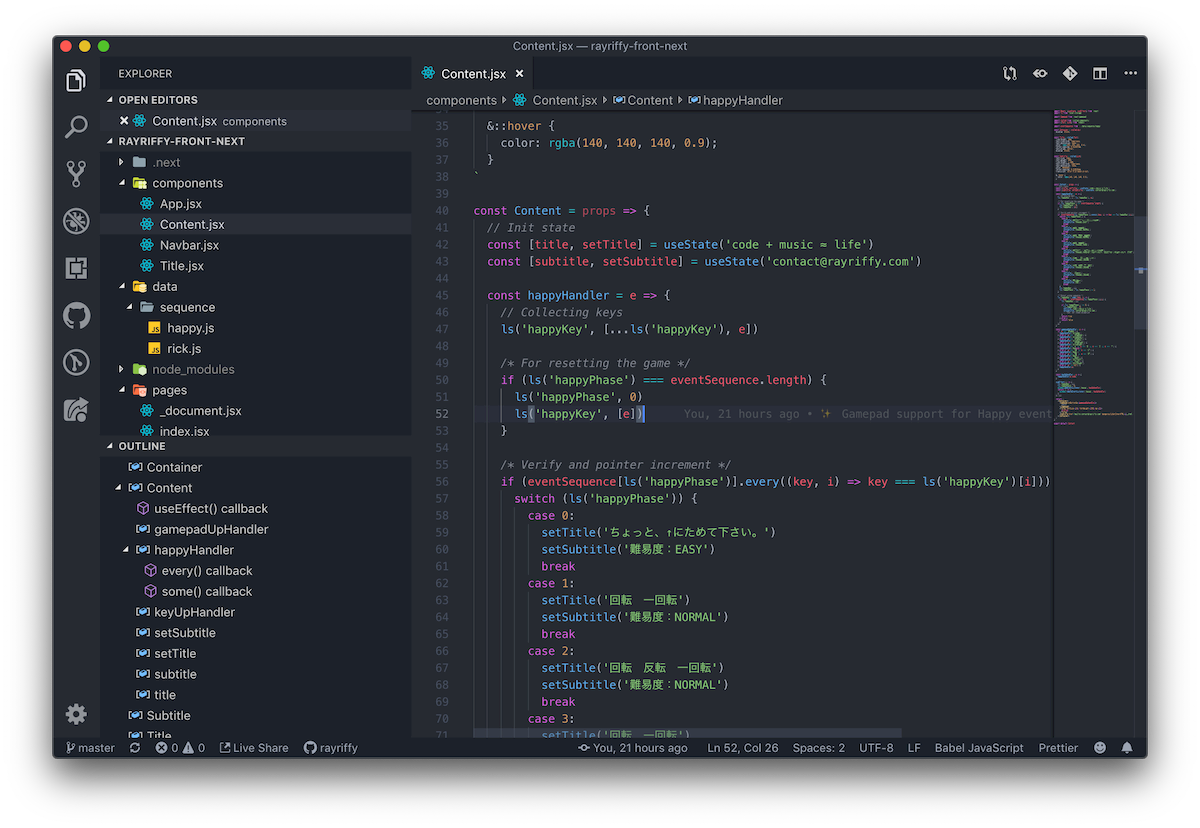Change language mode Babel JavaScript
Screen dimensions: 1200x828
coord(979,748)
